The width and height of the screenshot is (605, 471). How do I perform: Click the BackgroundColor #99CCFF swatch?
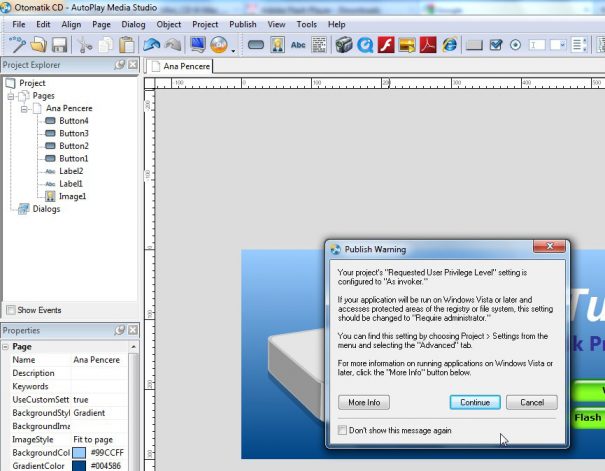(79, 452)
